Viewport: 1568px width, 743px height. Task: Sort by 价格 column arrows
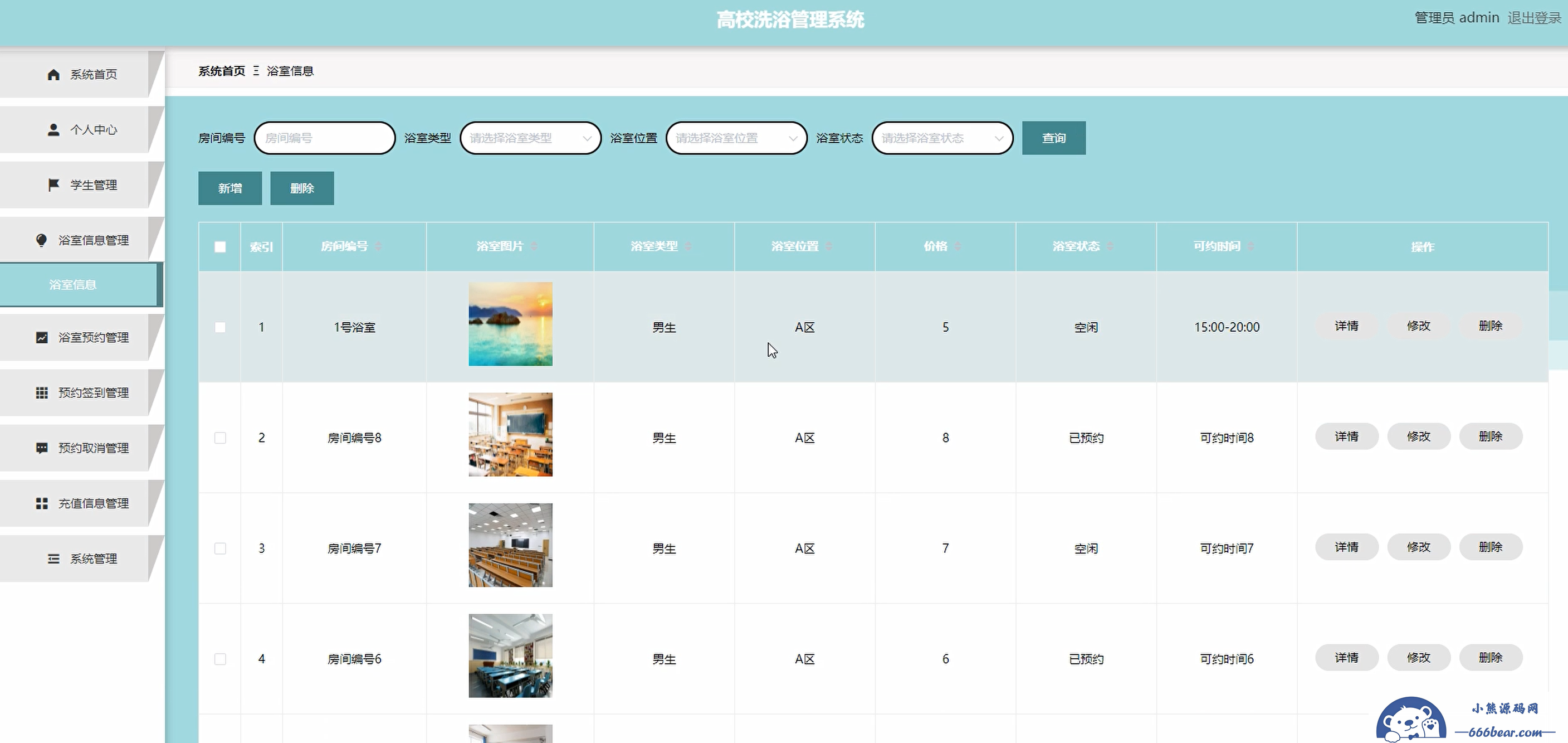point(958,246)
